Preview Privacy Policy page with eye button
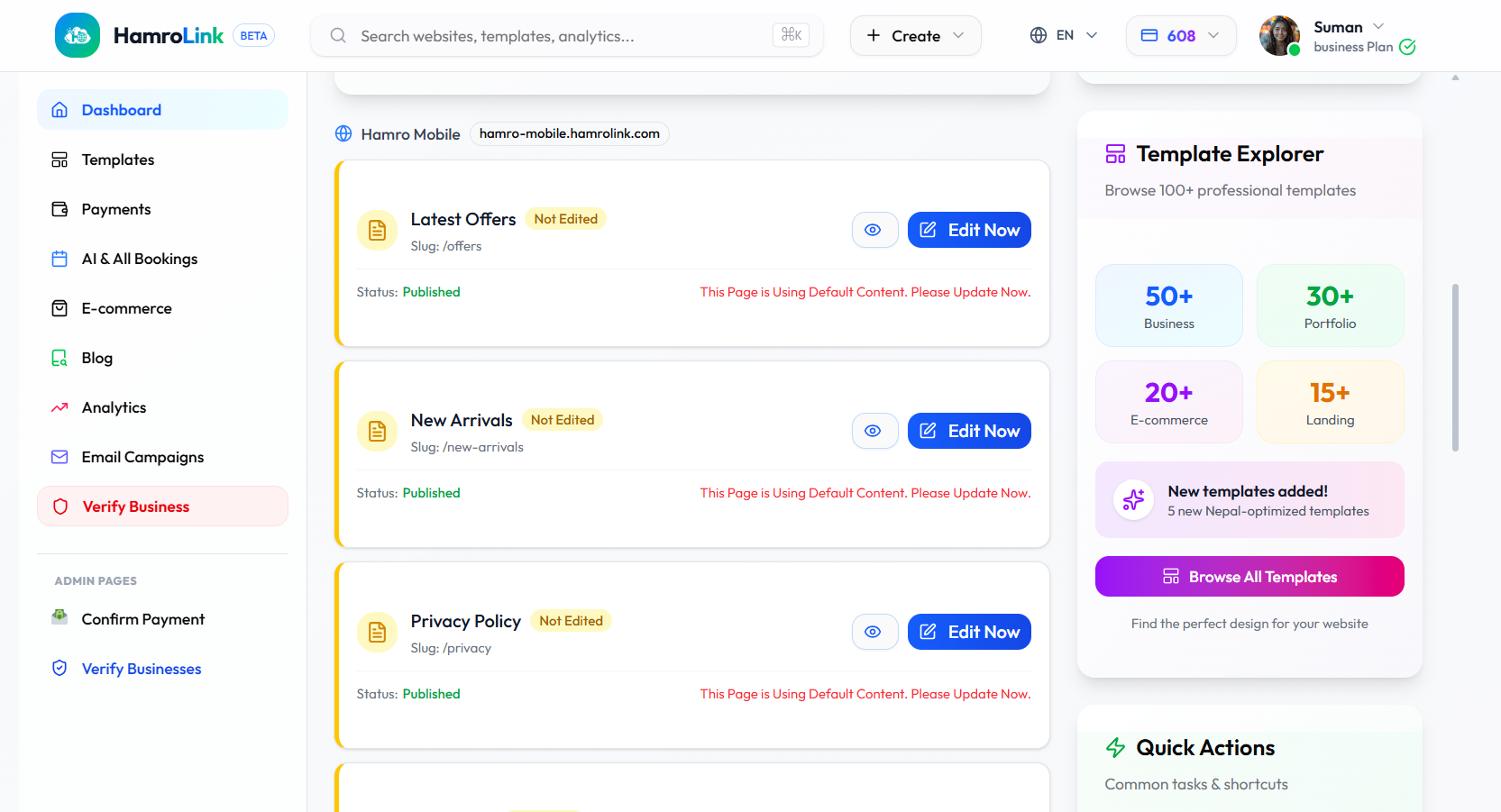The height and width of the screenshot is (812, 1501). coord(874,632)
